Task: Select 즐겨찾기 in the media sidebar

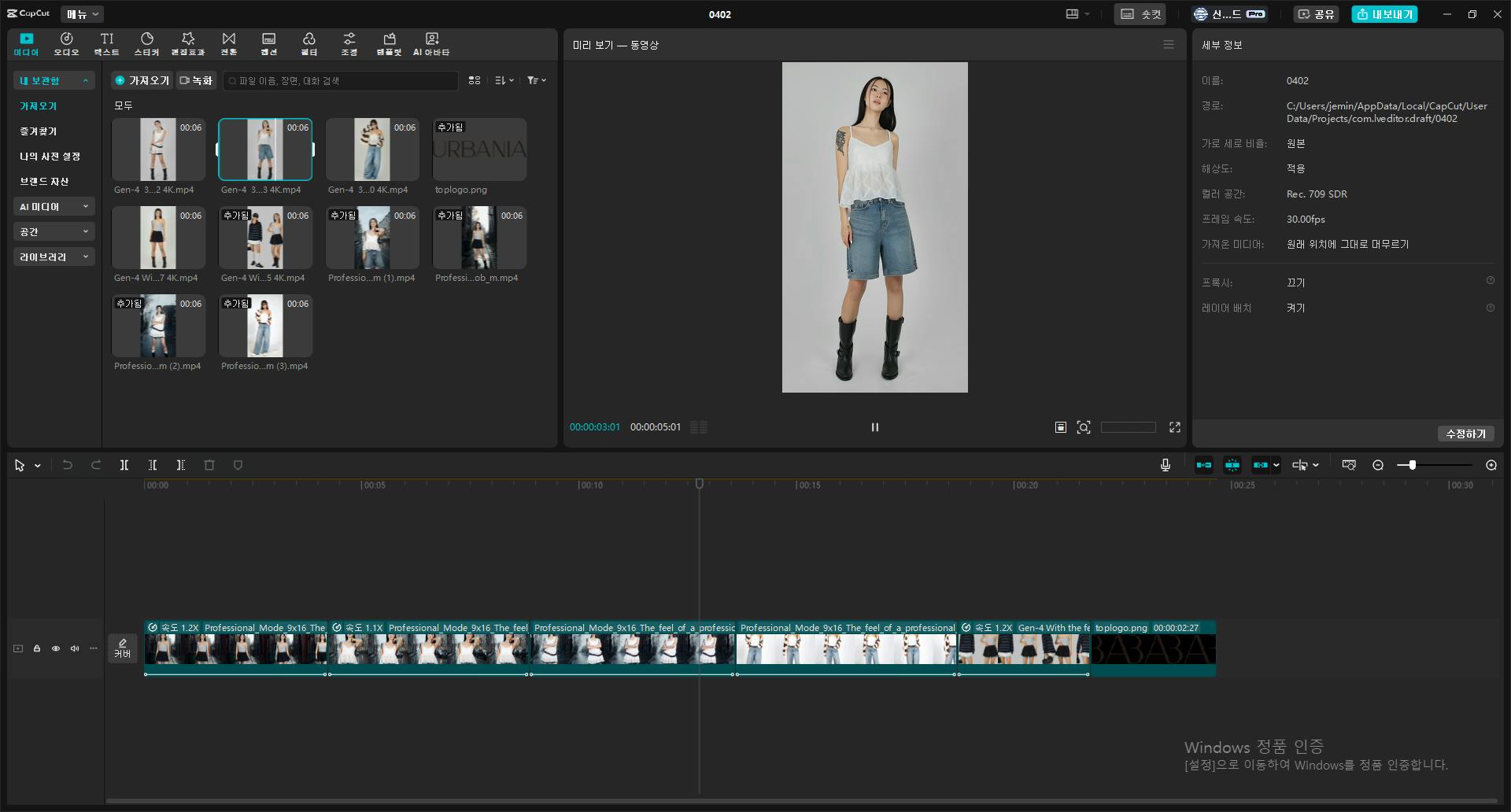Action: click(39, 131)
